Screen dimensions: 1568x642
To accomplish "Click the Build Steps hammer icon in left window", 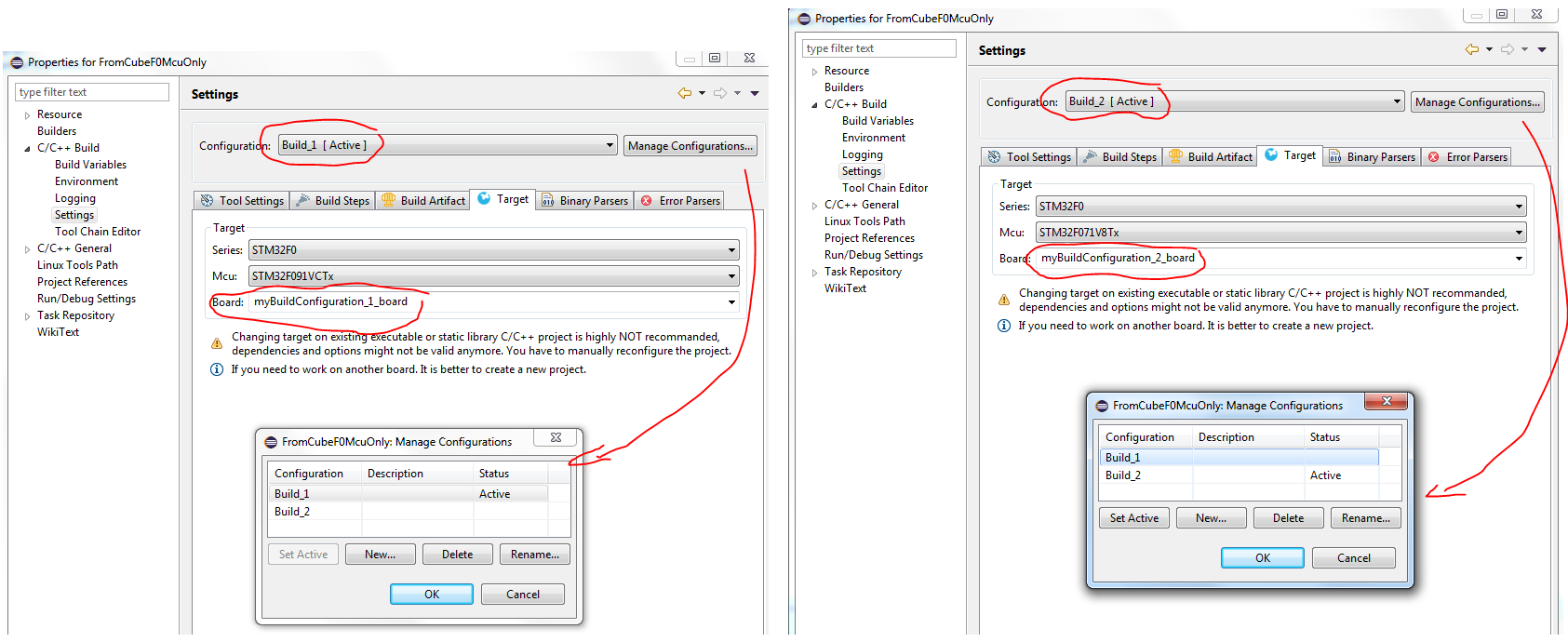I will pos(303,200).
